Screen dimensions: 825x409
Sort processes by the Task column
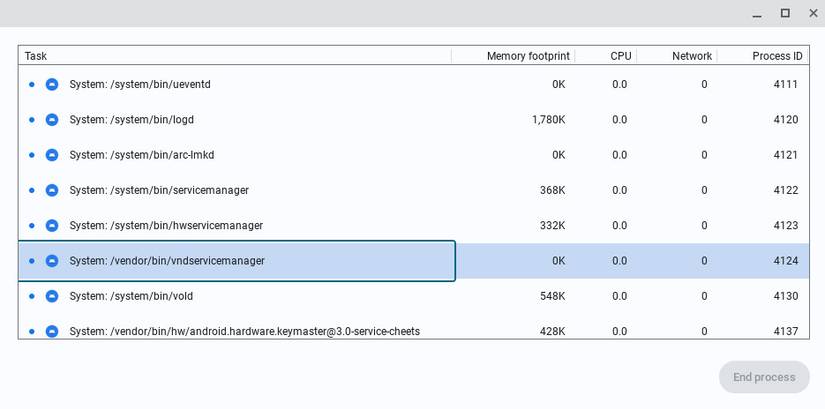click(36, 56)
